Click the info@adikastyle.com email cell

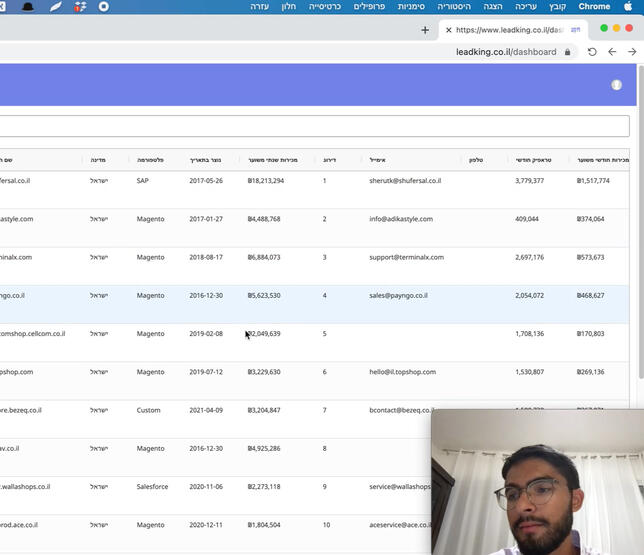400,219
